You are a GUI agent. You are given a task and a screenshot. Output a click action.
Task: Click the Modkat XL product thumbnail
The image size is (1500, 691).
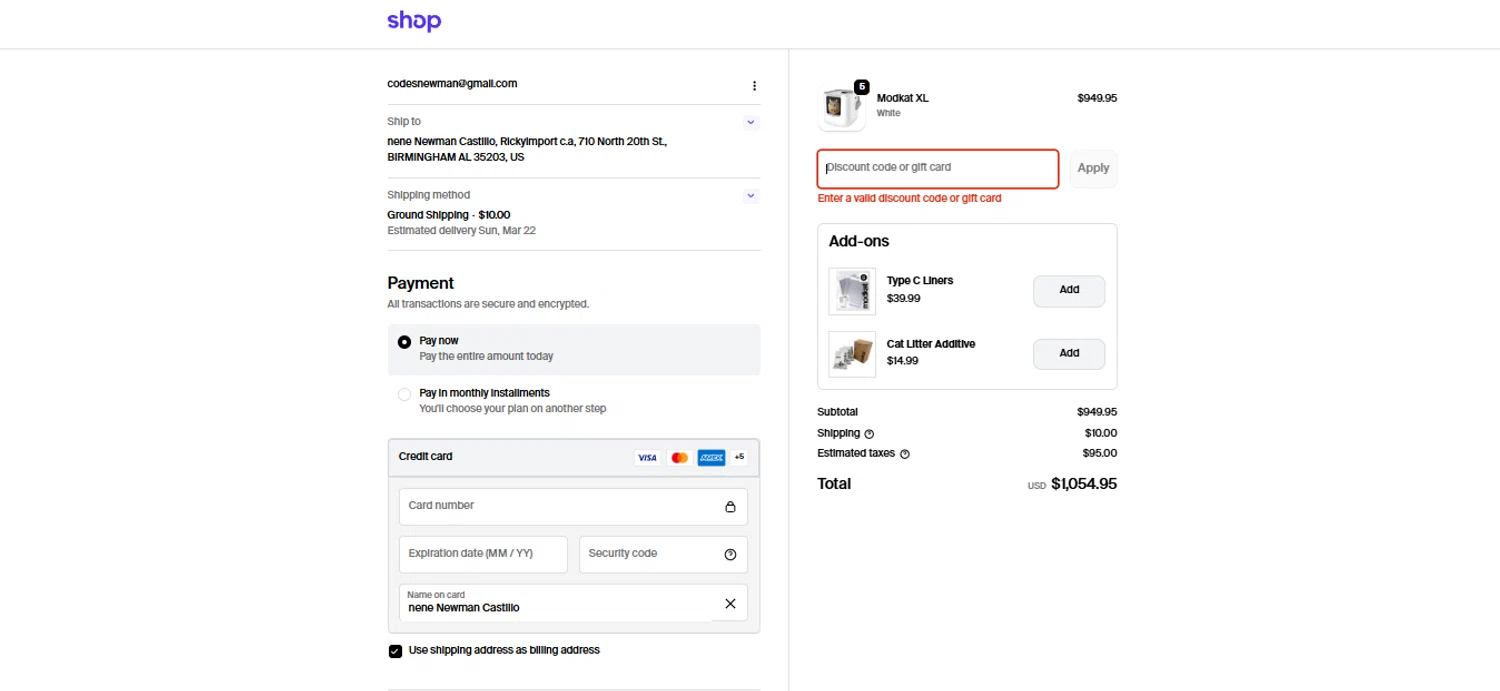click(842, 107)
